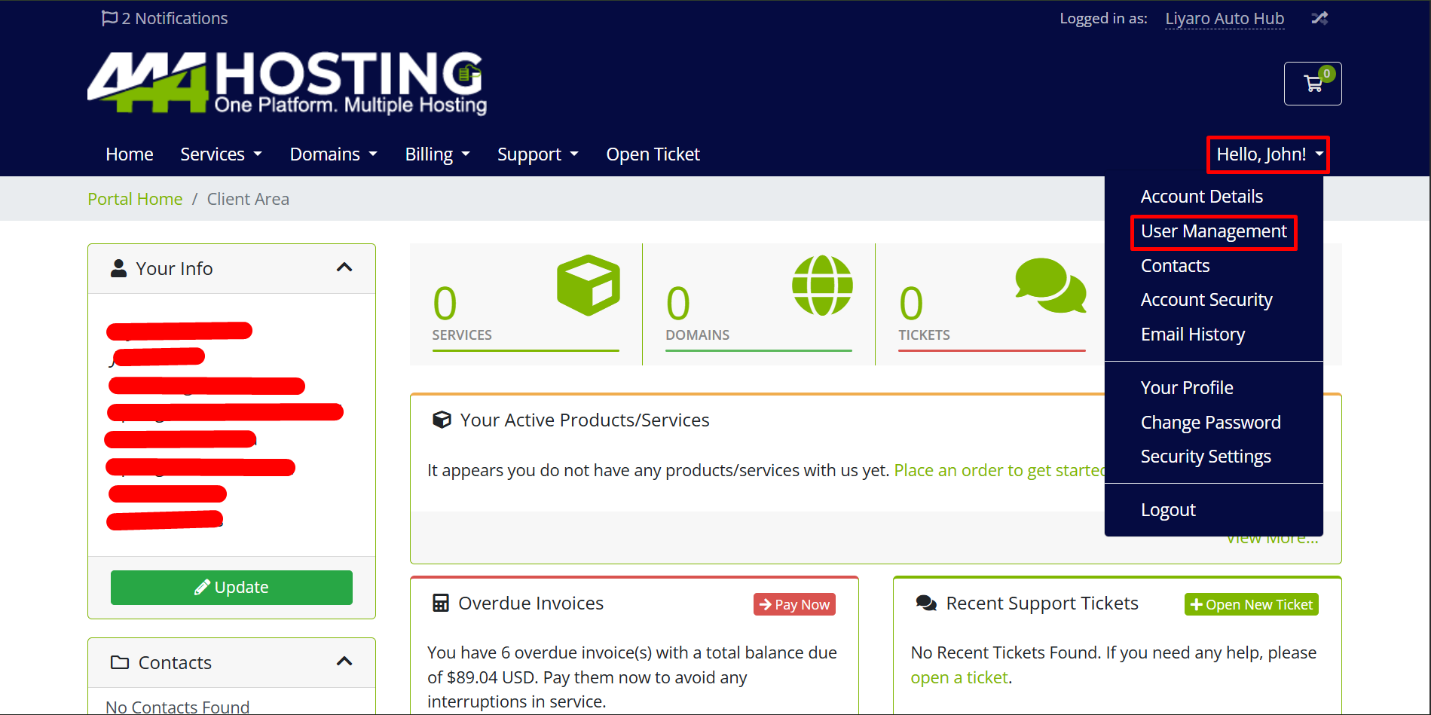Screen dimensions: 1431x715
Task: Select User Management from account menu
Action: pyautogui.click(x=1213, y=231)
